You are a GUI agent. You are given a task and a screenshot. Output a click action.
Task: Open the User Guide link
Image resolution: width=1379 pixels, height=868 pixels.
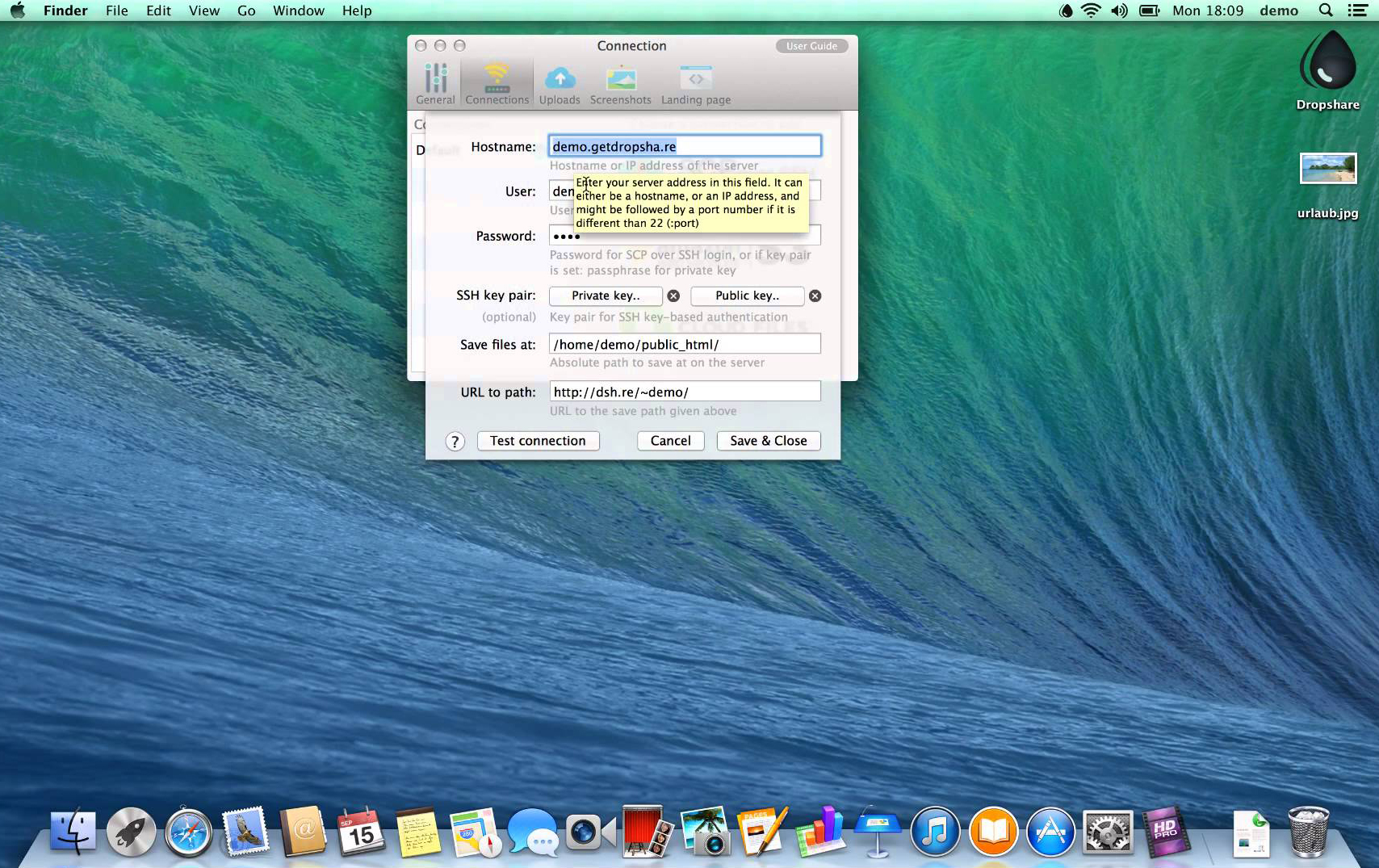click(x=811, y=46)
